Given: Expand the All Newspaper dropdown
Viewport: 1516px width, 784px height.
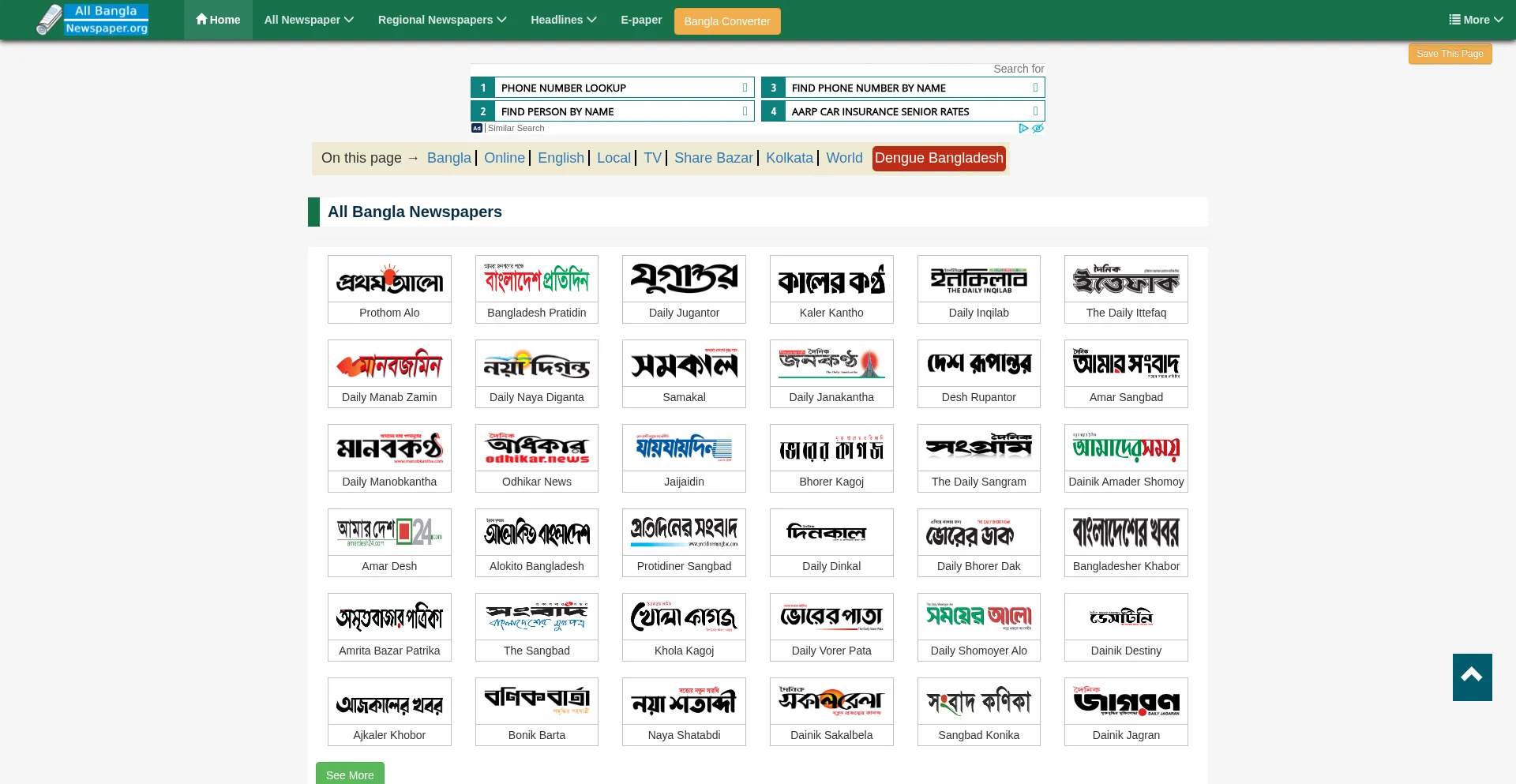Looking at the screenshot, I should click(x=309, y=20).
